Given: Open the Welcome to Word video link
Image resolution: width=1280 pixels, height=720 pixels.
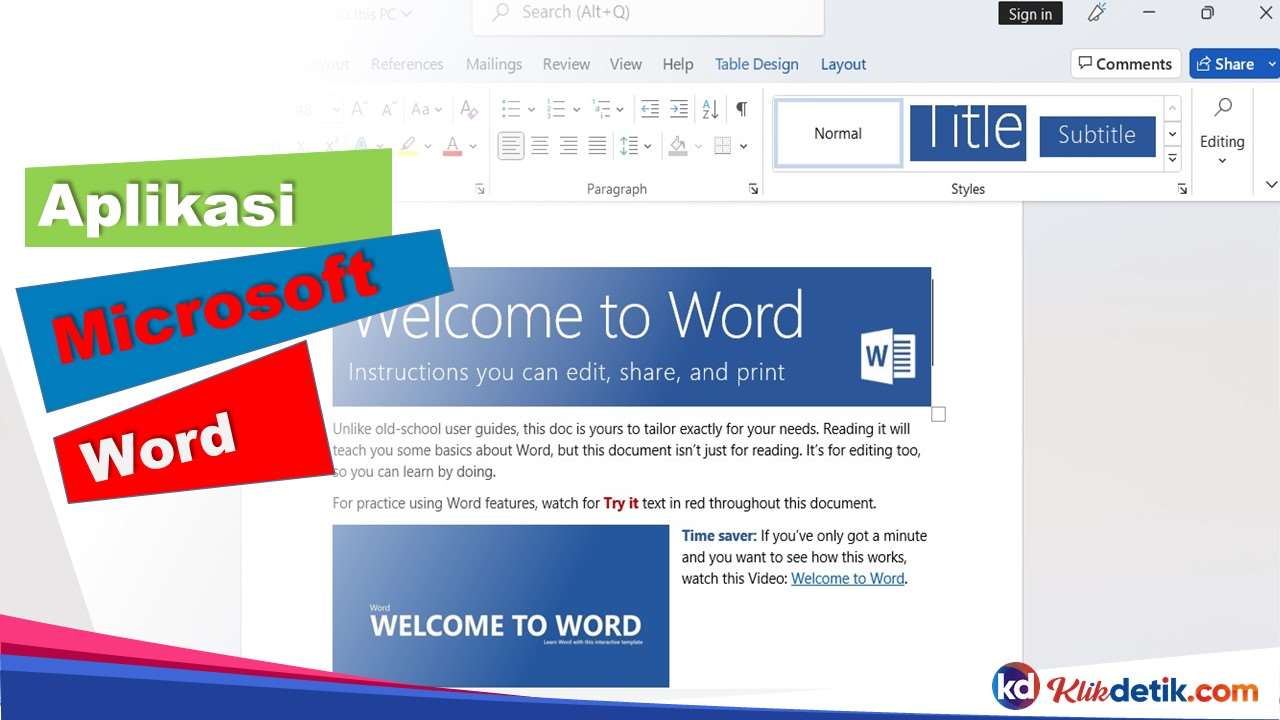Looking at the screenshot, I should (848, 579).
